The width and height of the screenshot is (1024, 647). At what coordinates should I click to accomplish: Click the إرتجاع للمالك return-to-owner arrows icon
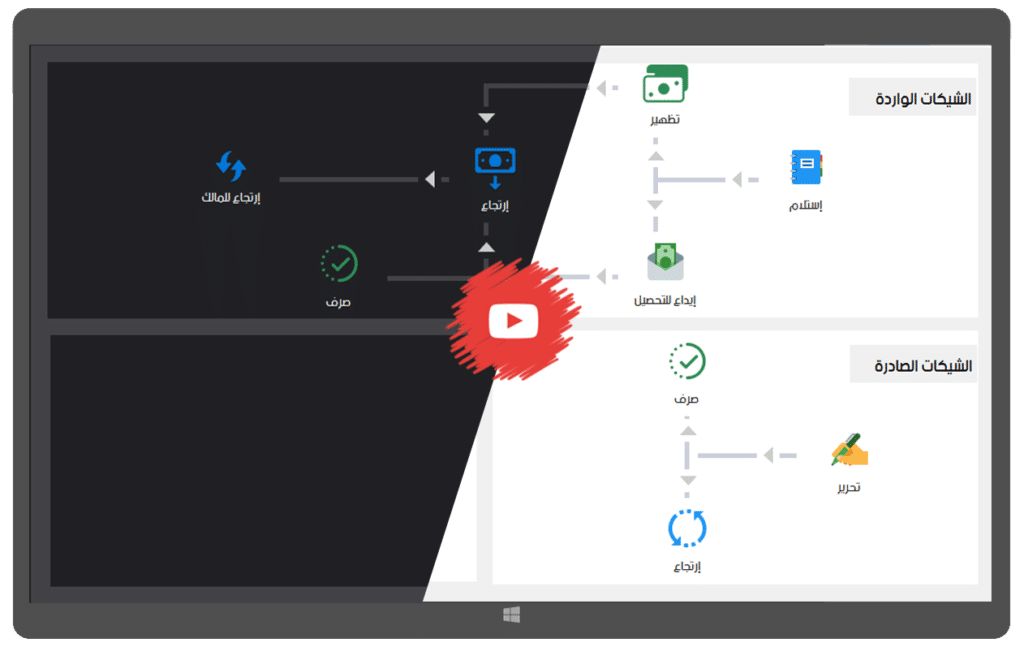tap(232, 165)
